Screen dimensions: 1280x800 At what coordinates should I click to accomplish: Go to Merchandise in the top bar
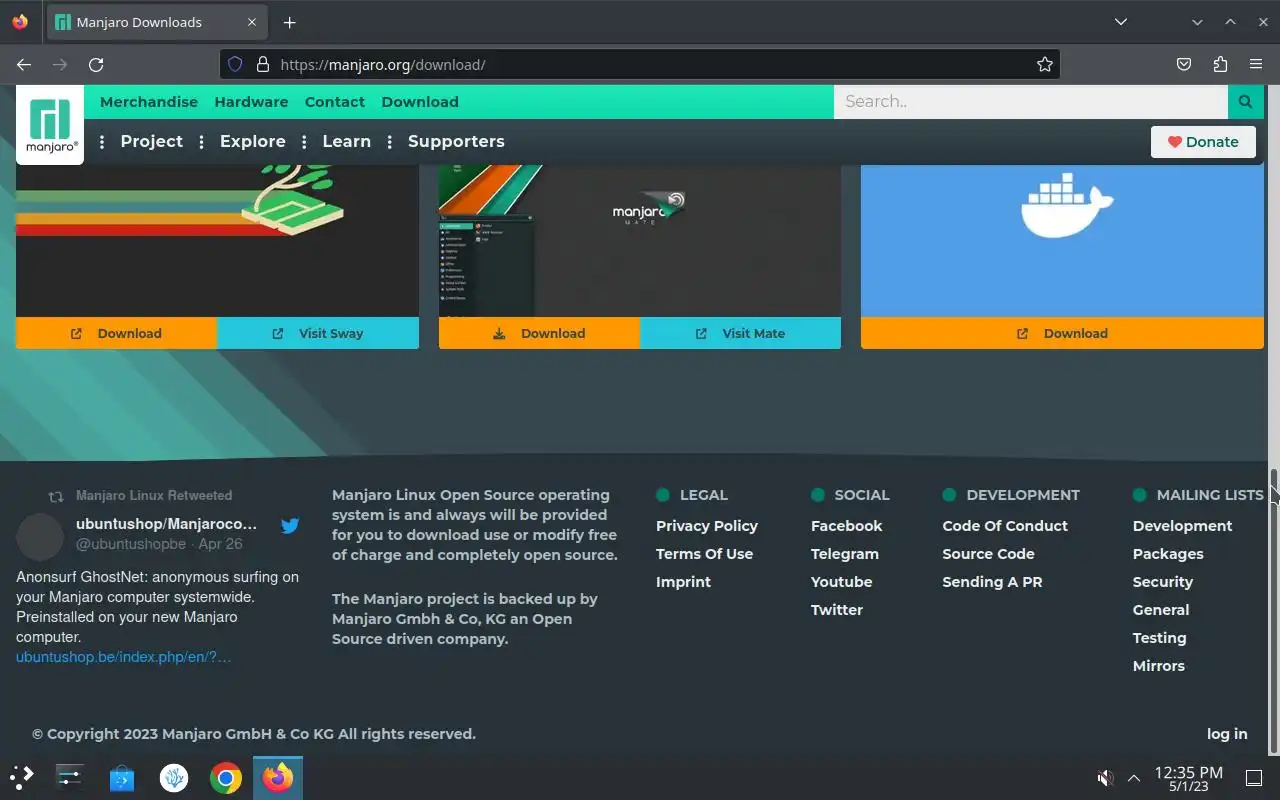point(149,101)
